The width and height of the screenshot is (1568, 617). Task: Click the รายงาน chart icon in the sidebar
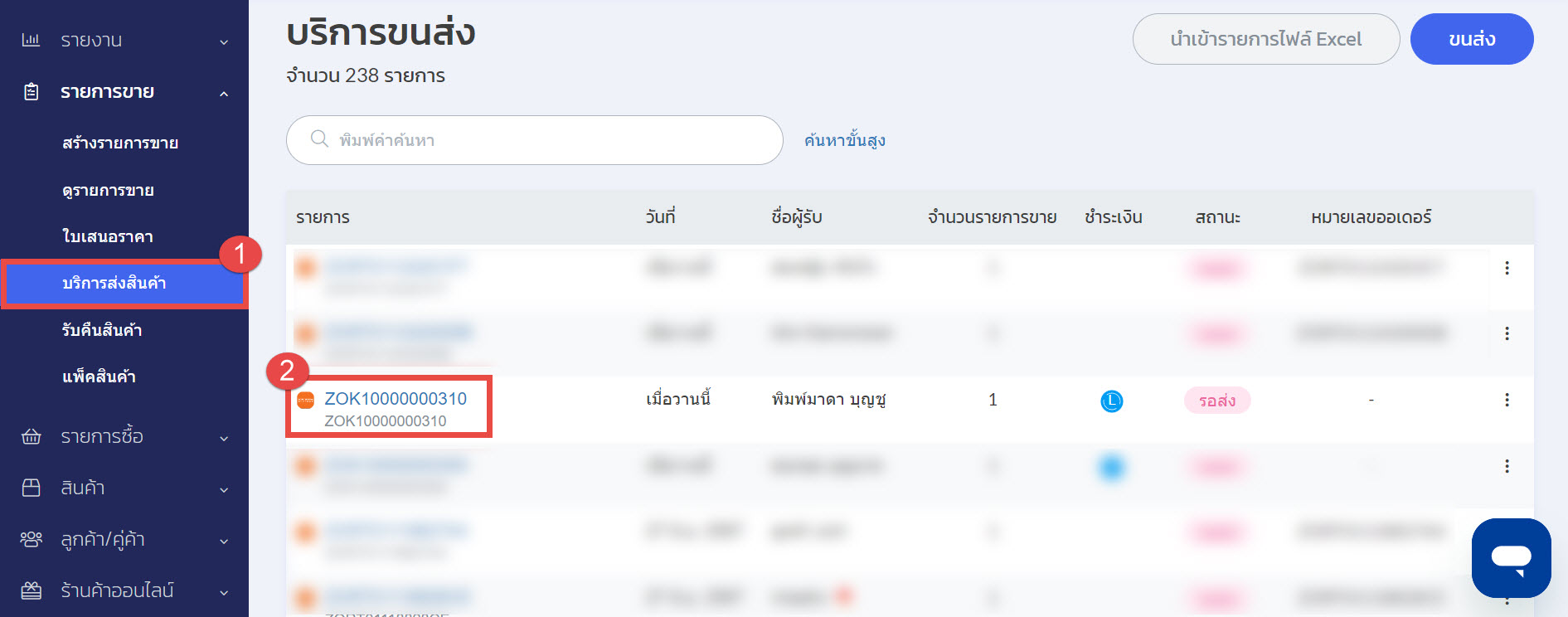(x=31, y=40)
